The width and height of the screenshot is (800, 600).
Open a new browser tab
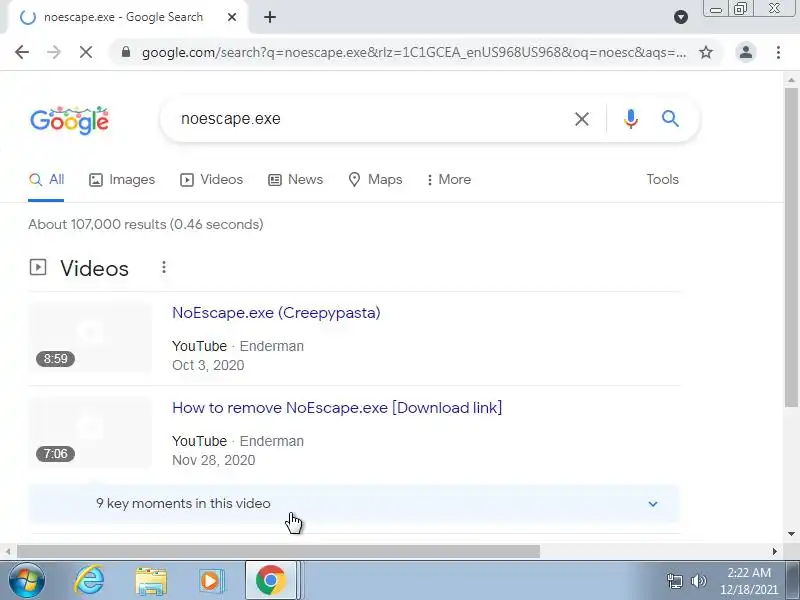pyautogui.click(x=270, y=17)
